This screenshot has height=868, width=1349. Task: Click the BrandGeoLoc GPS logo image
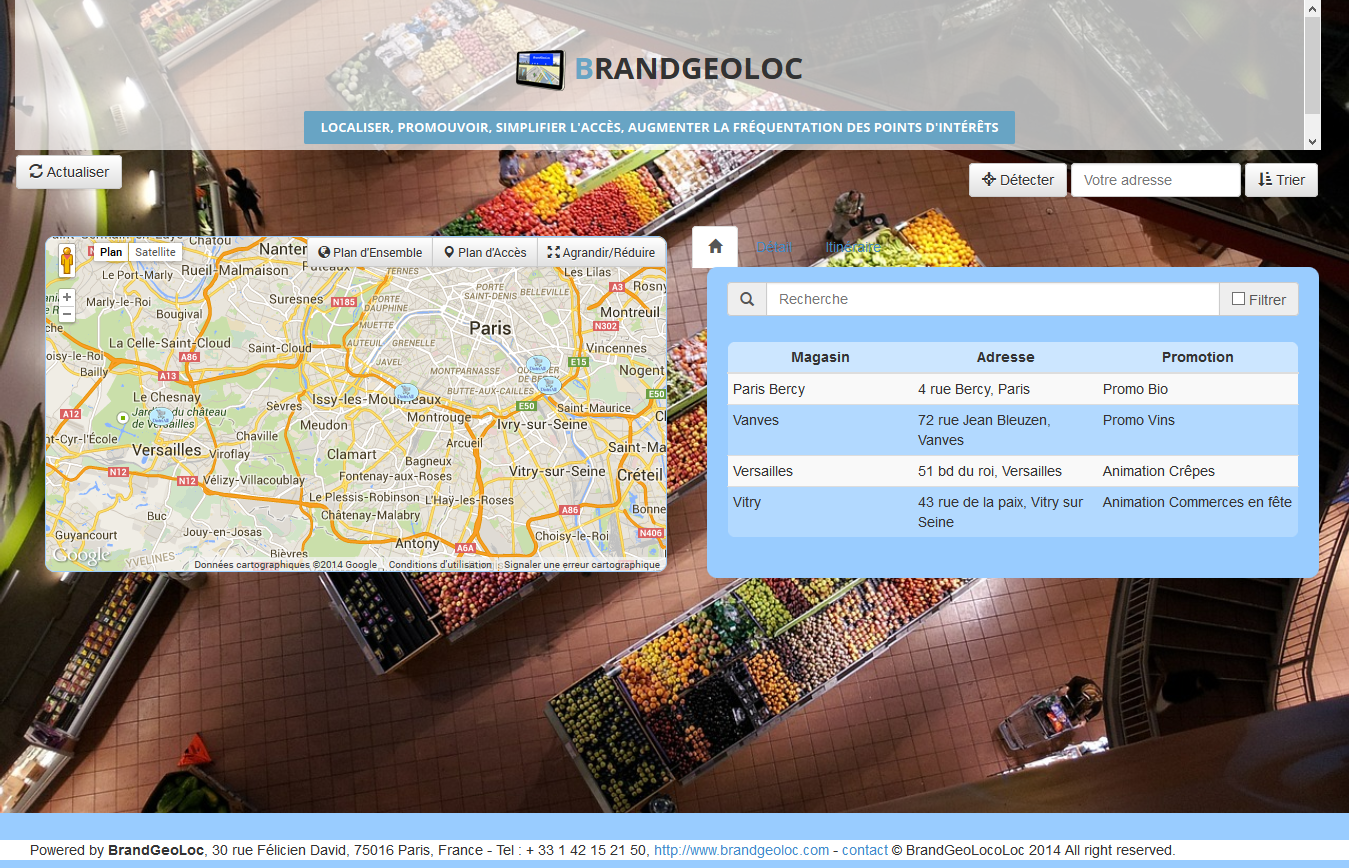point(540,70)
